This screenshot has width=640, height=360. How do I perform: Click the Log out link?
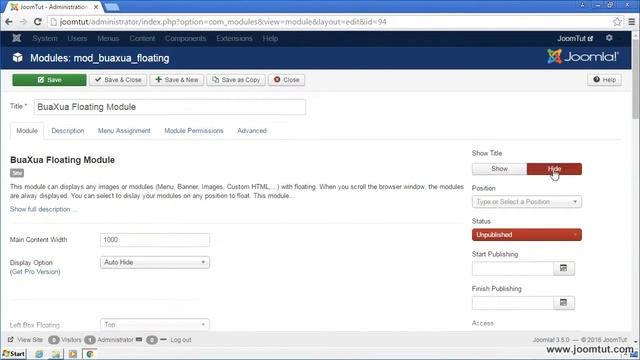[181, 340]
